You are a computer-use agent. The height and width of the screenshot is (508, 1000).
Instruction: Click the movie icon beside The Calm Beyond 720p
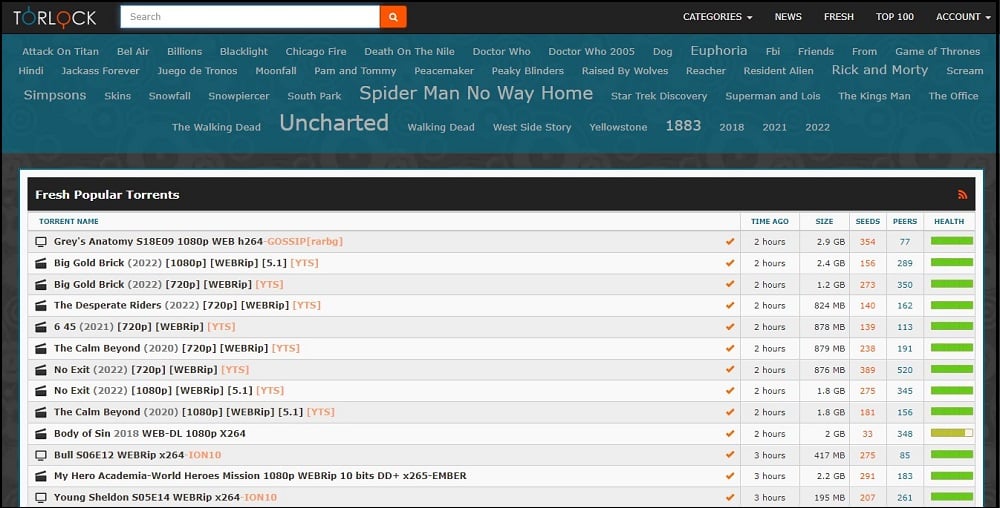41,348
